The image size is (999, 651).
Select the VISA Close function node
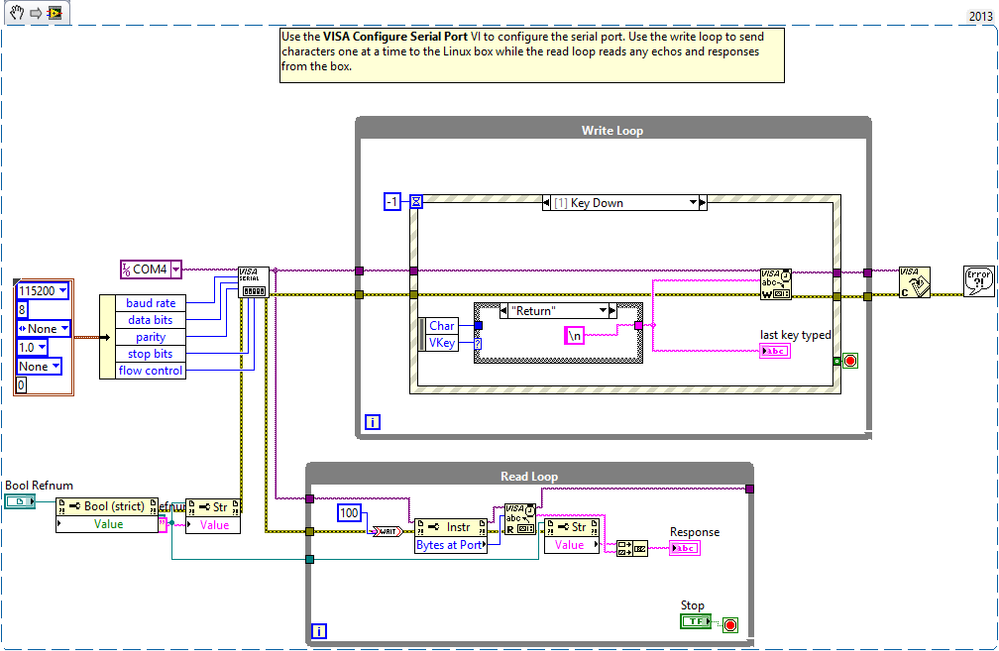click(x=914, y=282)
